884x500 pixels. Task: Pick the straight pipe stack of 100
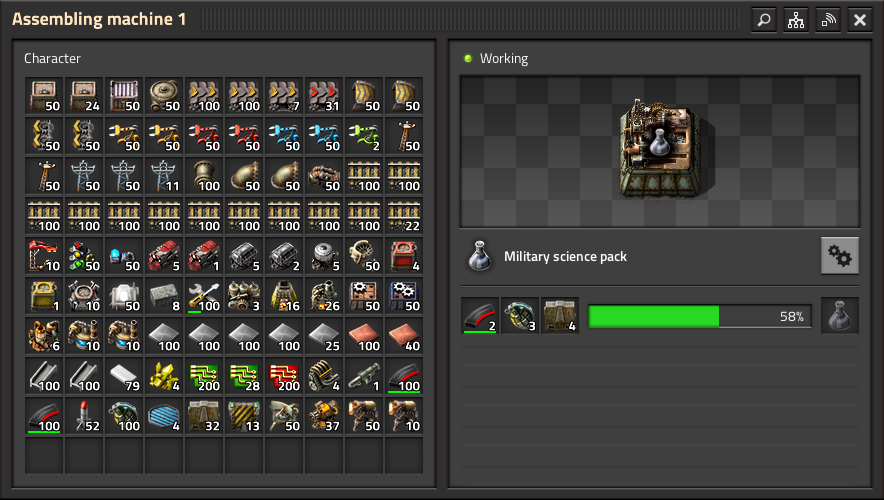204,176
